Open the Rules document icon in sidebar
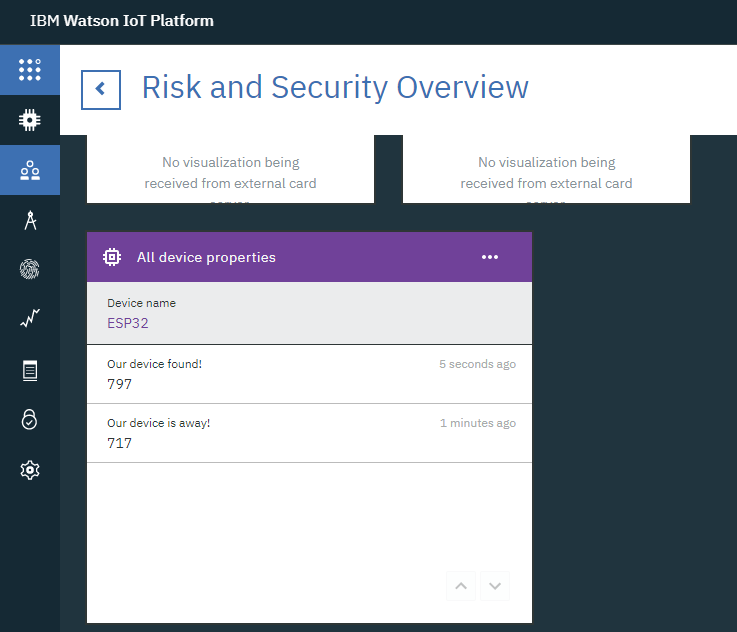 tap(30, 371)
